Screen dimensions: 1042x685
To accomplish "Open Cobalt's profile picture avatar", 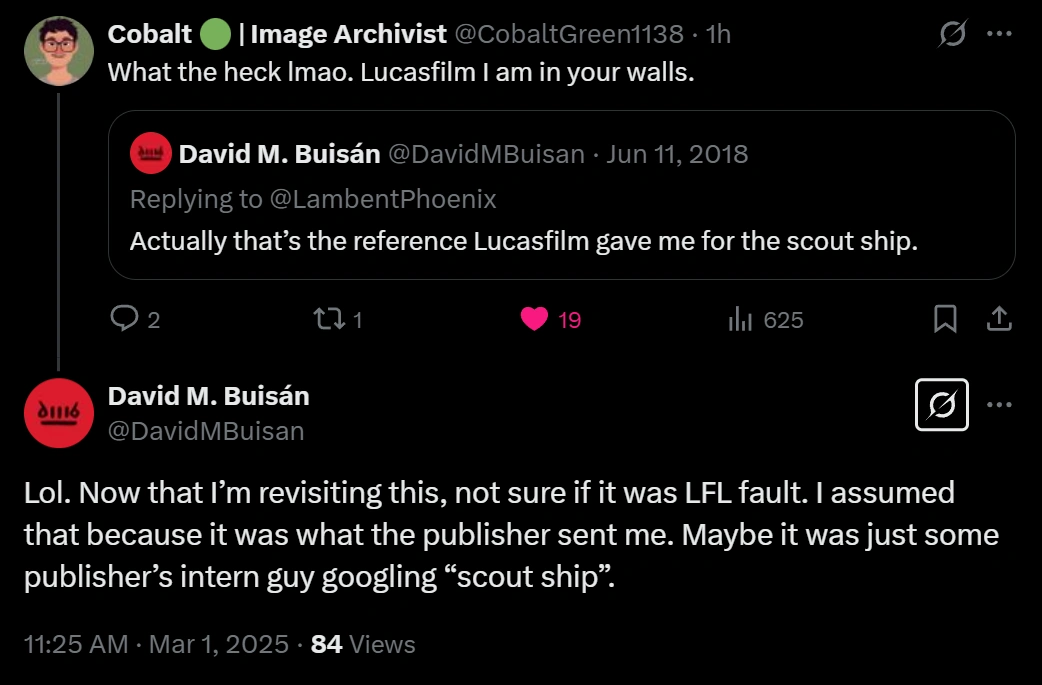I will coord(59,51).
